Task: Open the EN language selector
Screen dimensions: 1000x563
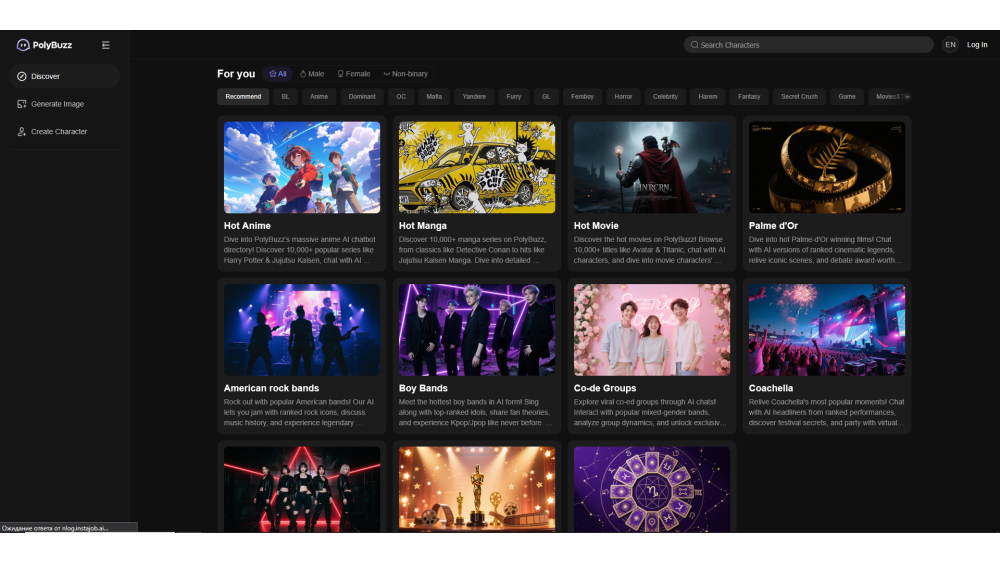Action: [950, 45]
